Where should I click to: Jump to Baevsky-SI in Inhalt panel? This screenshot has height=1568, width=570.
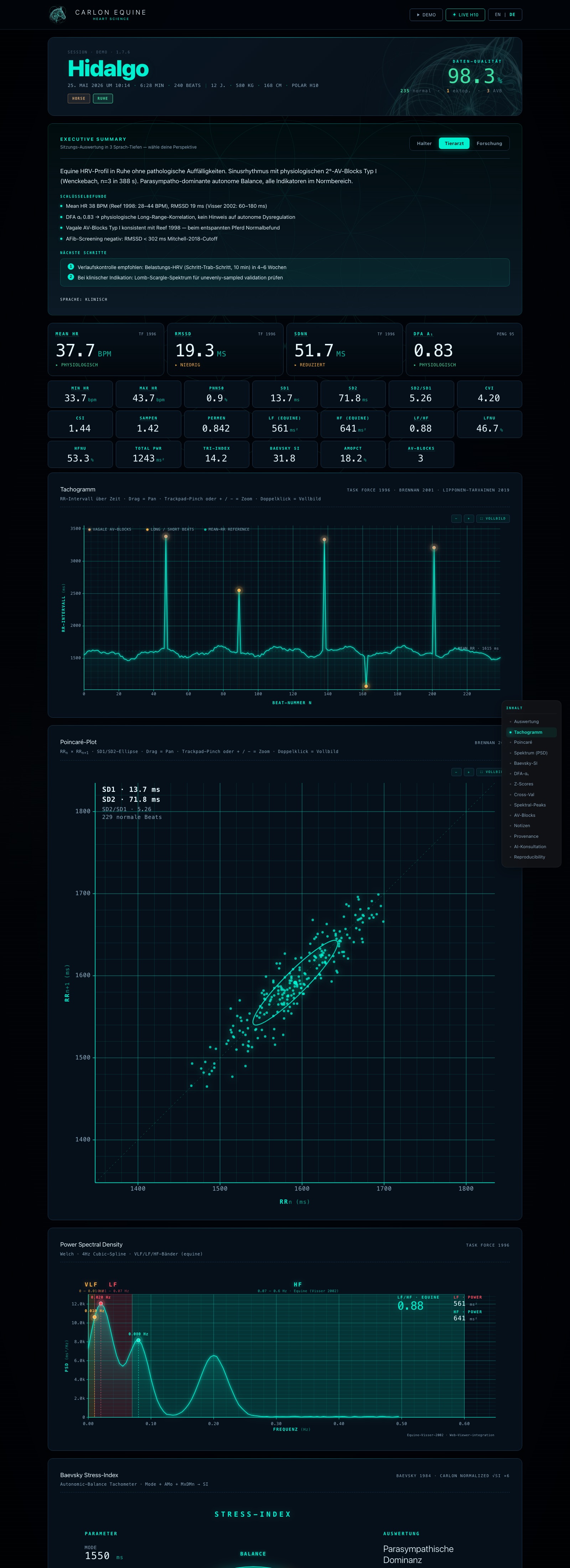click(532, 763)
